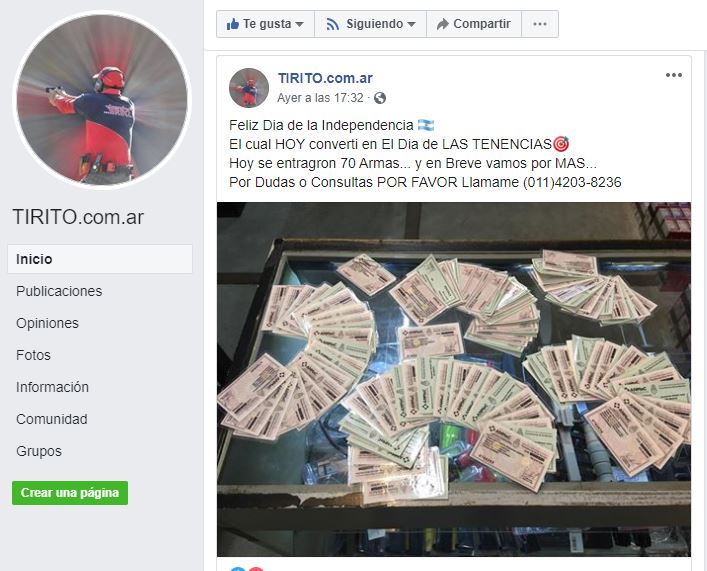Click the share arrow icon on Compartir
707x571 pixels.
coord(443,24)
